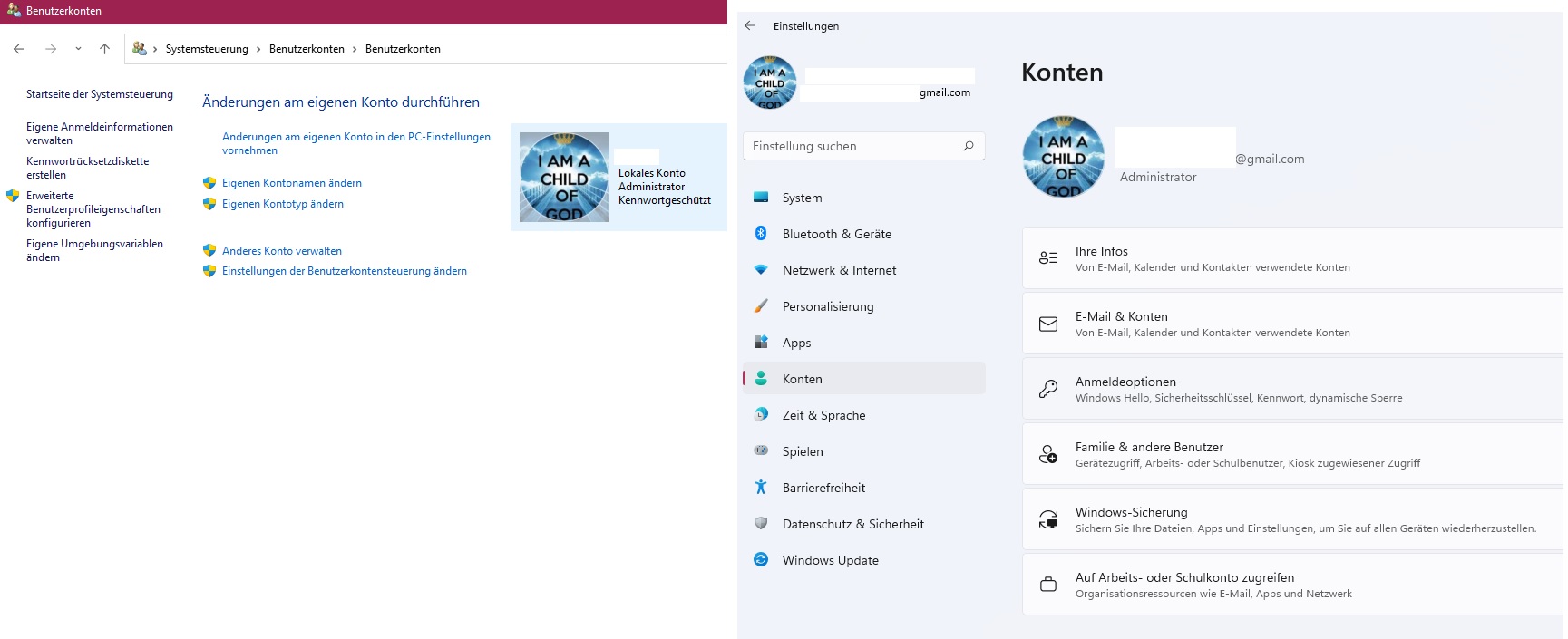The image size is (1568, 639).
Task: Open Auf Arbeits- oder Schulkonto zugreifen
Action: pos(1294,585)
